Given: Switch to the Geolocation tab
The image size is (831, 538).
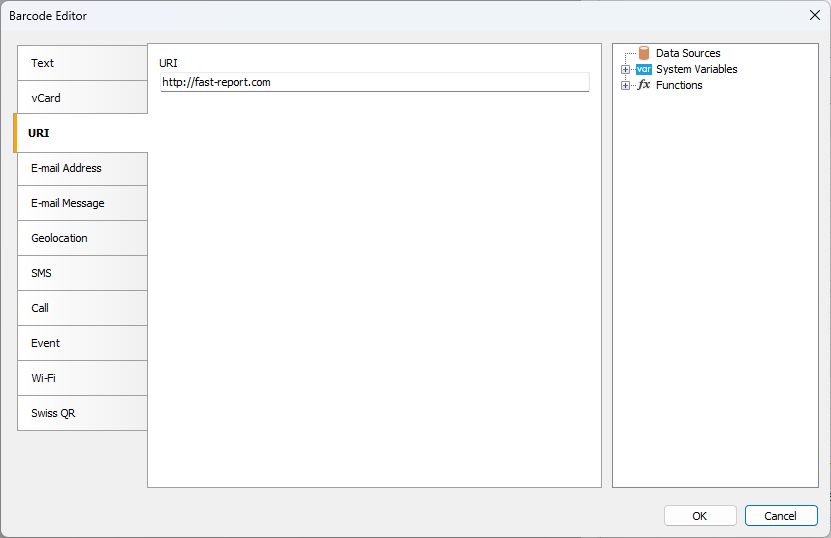Looking at the screenshot, I should coord(82,239).
